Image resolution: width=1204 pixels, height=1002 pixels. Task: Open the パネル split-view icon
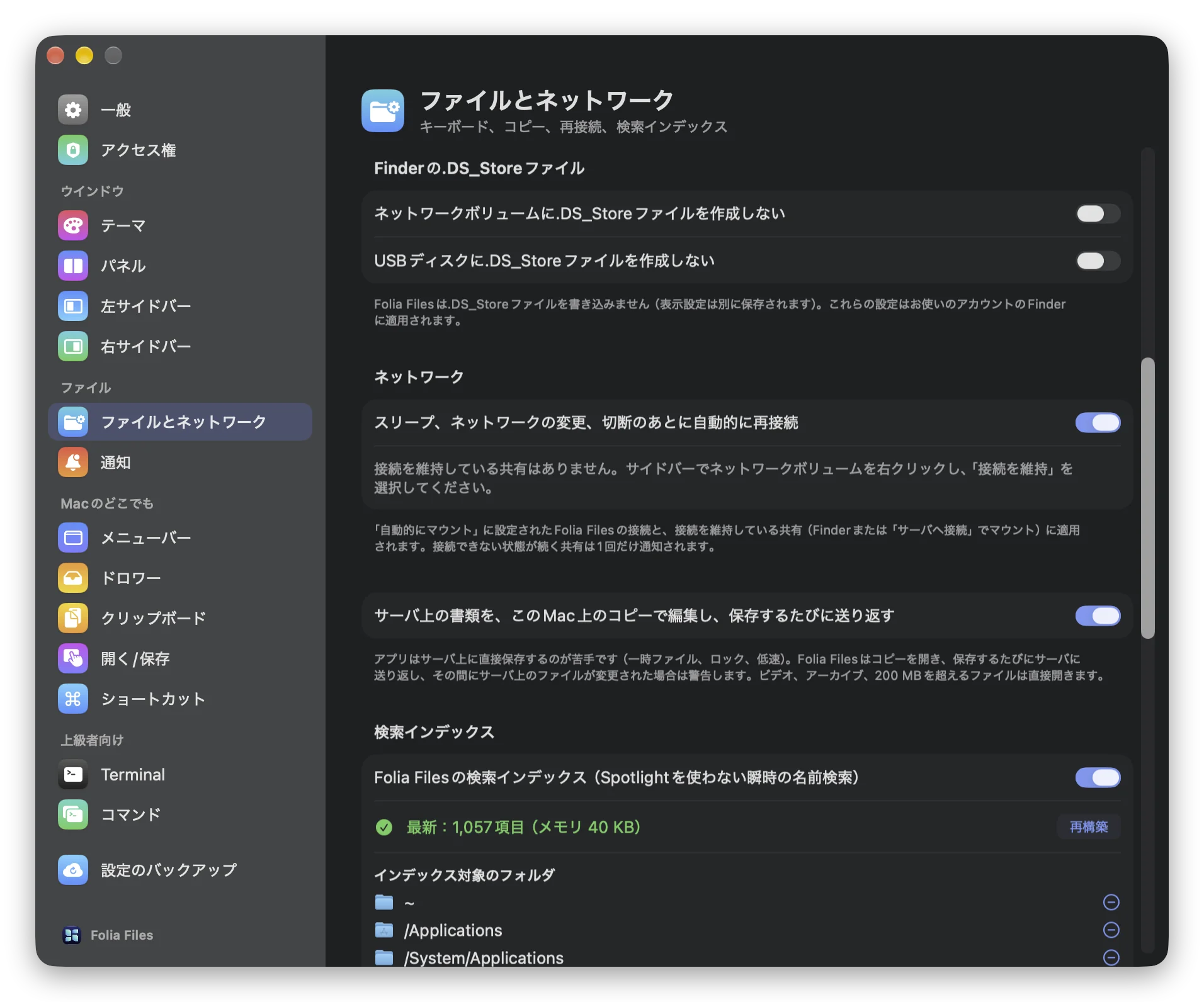[x=73, y=266]
